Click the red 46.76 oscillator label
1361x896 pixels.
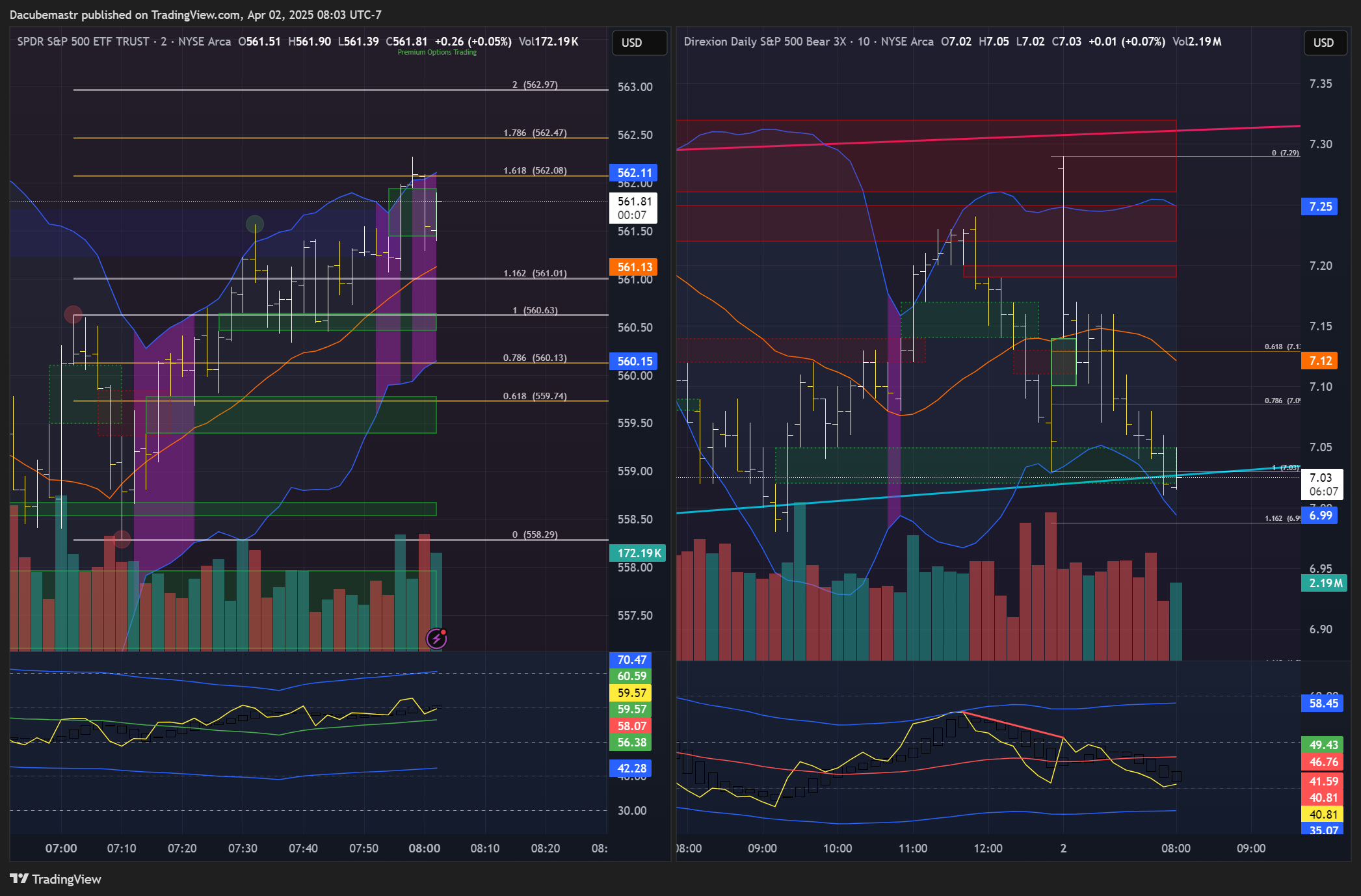click(x=1323, y=761)
